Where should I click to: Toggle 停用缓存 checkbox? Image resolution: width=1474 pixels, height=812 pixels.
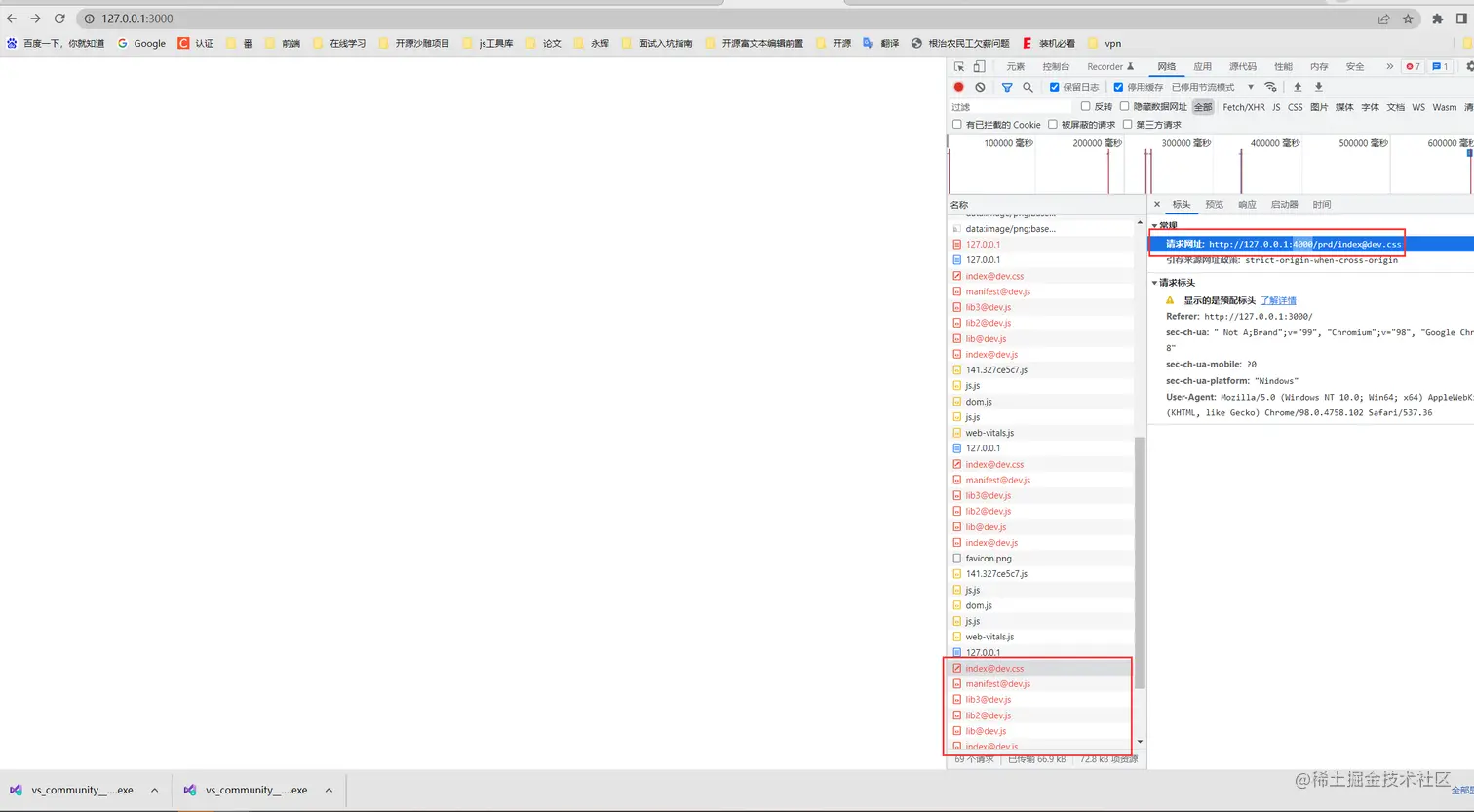(1118, 87)
